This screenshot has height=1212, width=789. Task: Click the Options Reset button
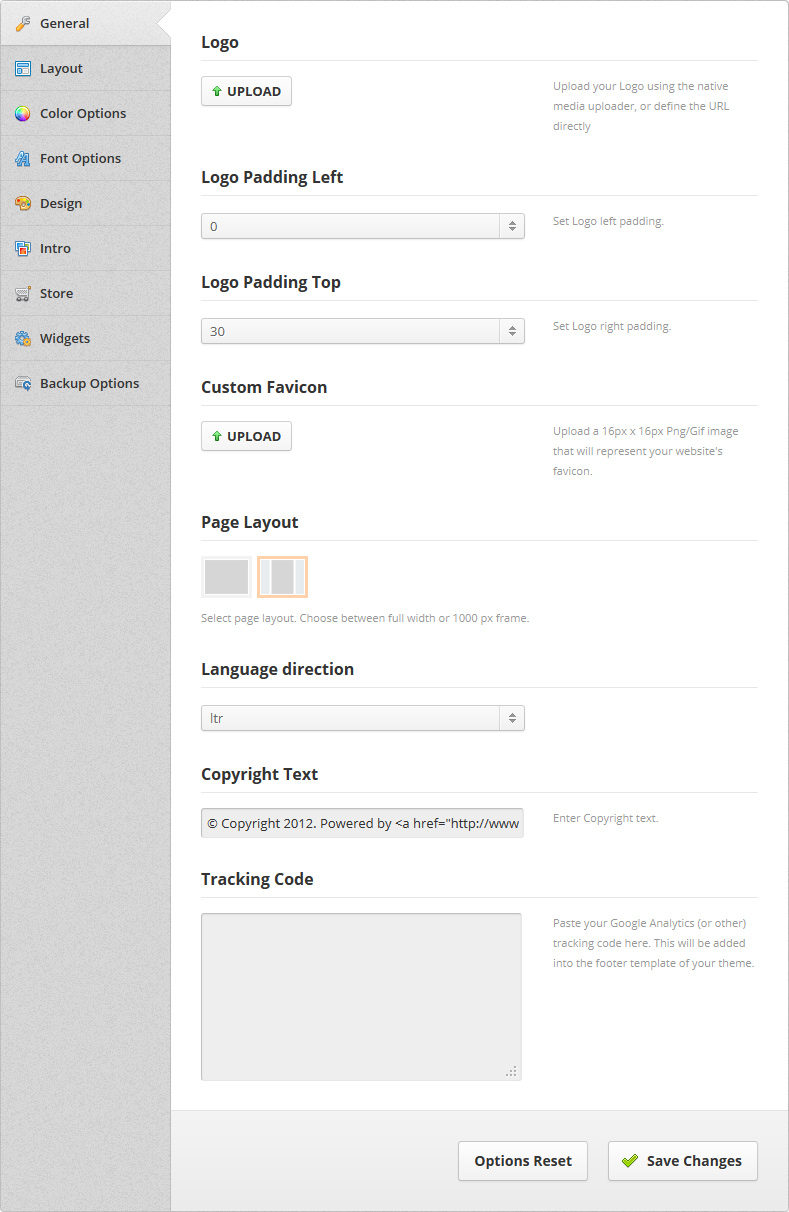point(523,1161)
